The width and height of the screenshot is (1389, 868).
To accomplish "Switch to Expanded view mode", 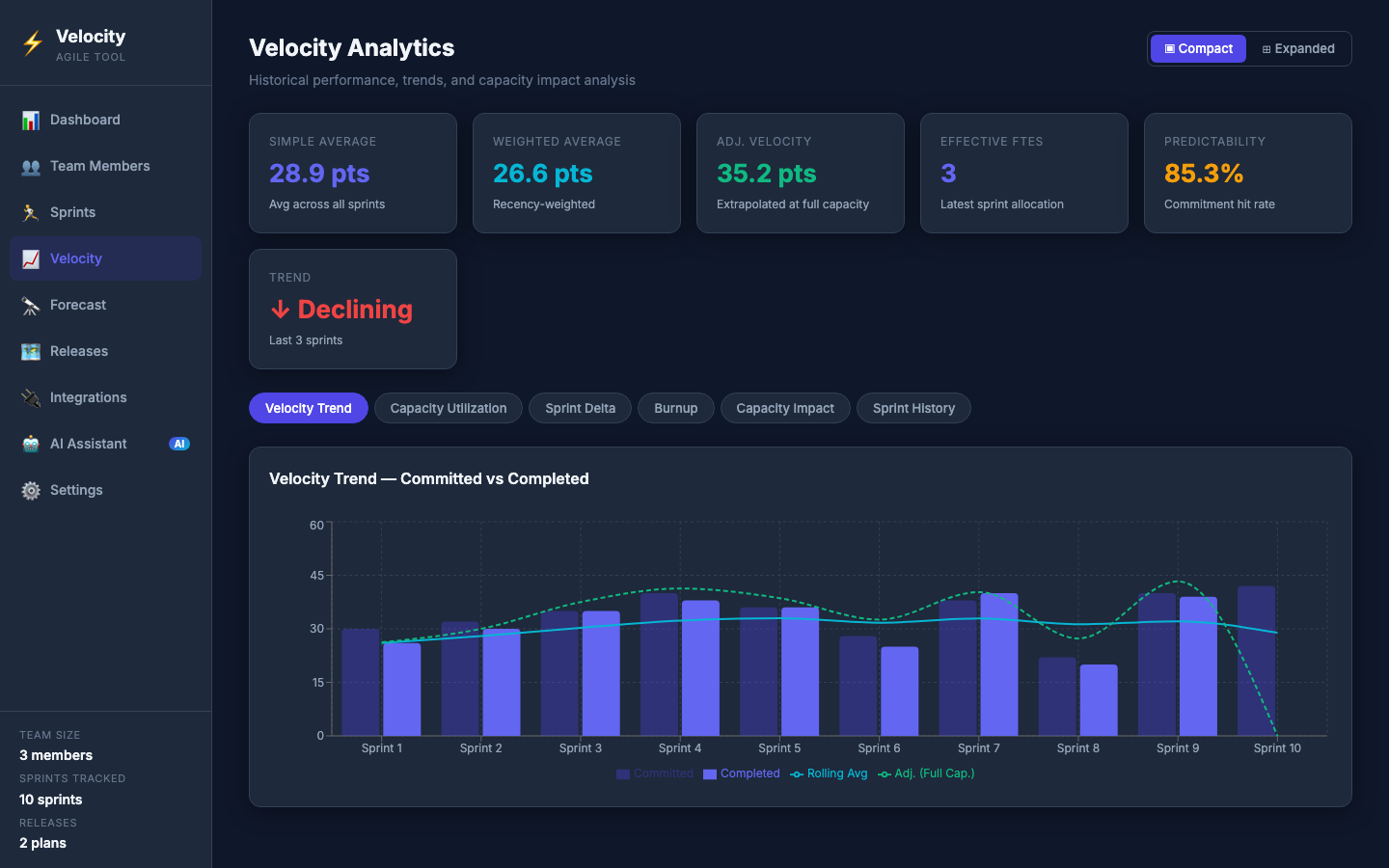I will click(x=1298, y=48).
